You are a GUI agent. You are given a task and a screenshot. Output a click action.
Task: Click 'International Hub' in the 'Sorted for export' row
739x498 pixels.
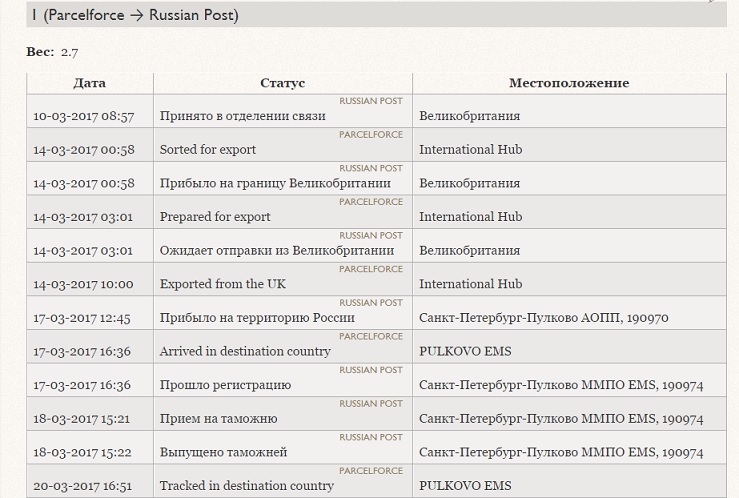pyautogui.click(x=470, y=149)
